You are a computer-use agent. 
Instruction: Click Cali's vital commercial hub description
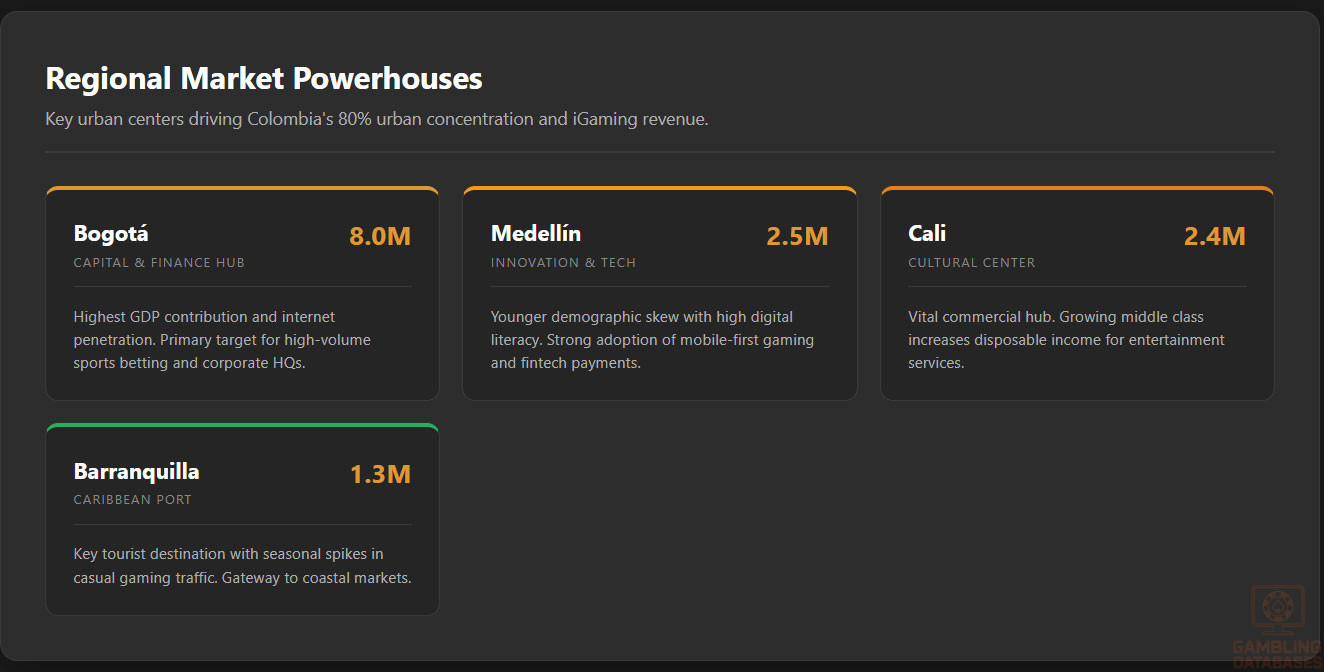pos(1066,340)
